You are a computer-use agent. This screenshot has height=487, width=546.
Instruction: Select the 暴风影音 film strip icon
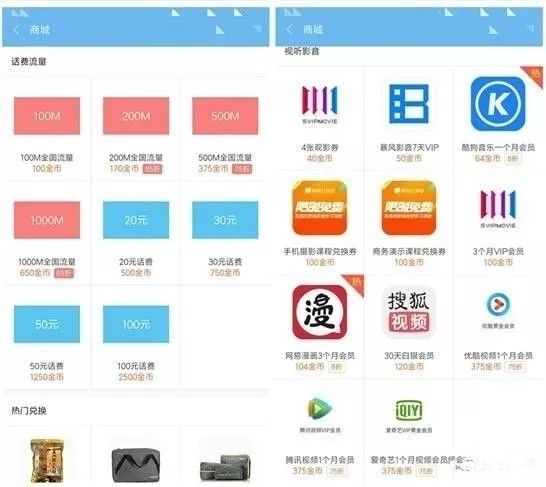(409, 104)
